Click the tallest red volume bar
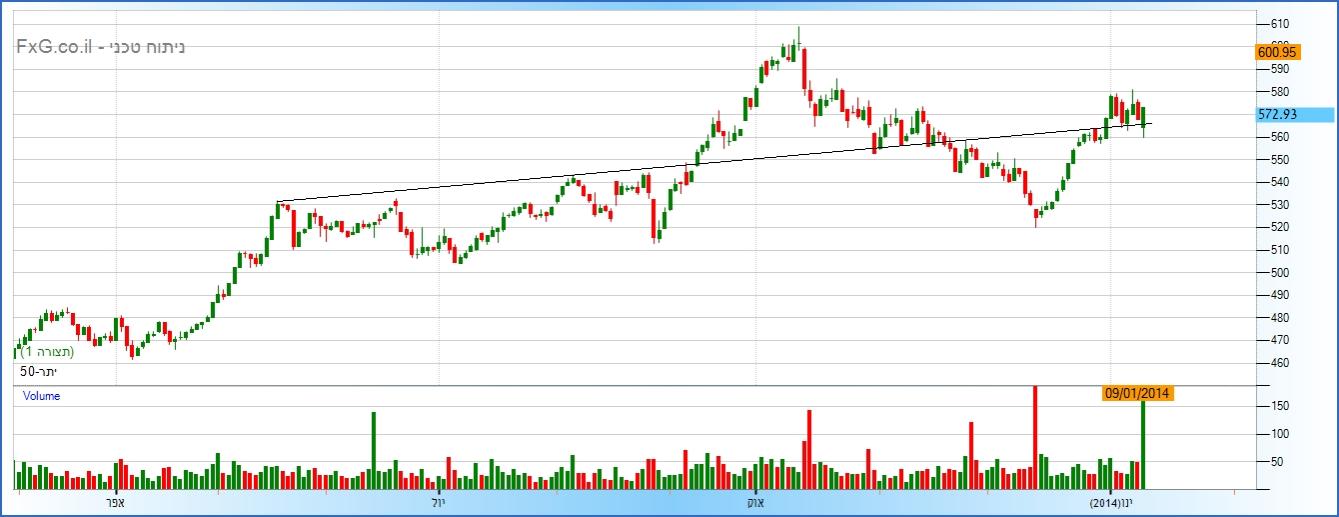Viewport: 1339px width, 517px height. (1035, 437)
